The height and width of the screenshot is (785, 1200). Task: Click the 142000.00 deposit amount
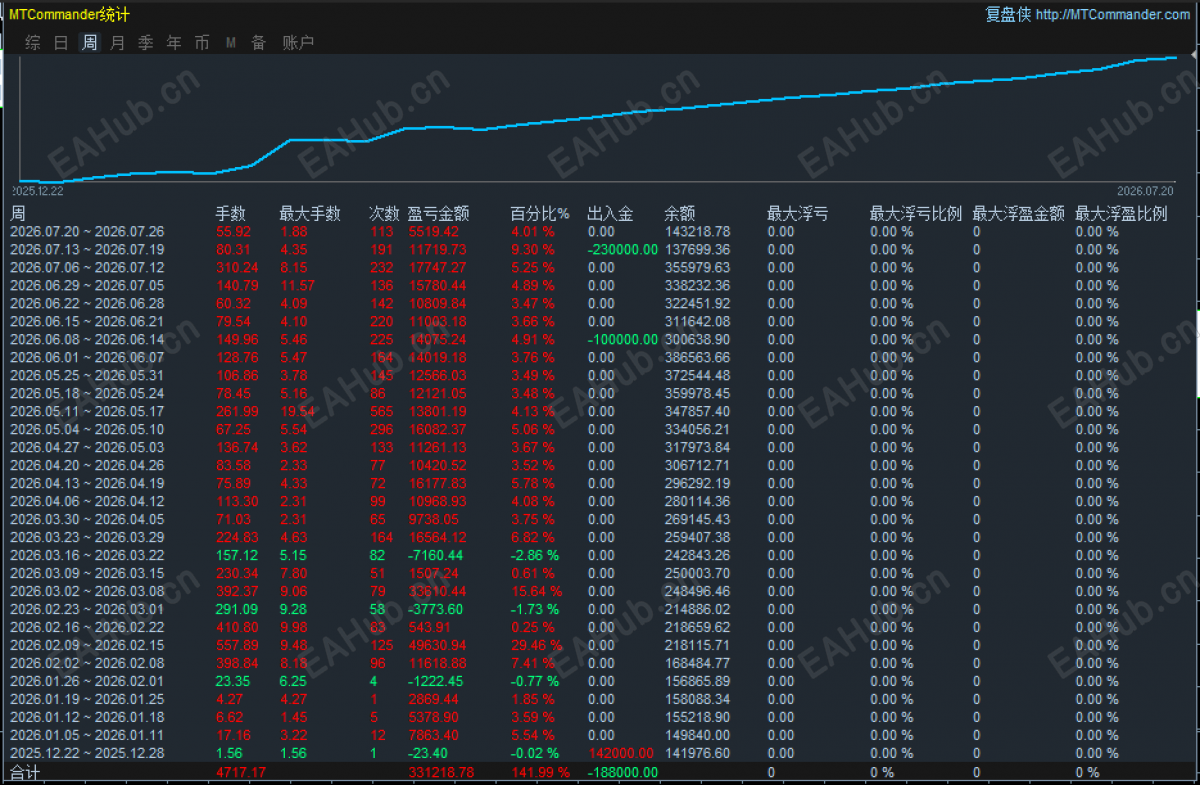tap(622, 753)
